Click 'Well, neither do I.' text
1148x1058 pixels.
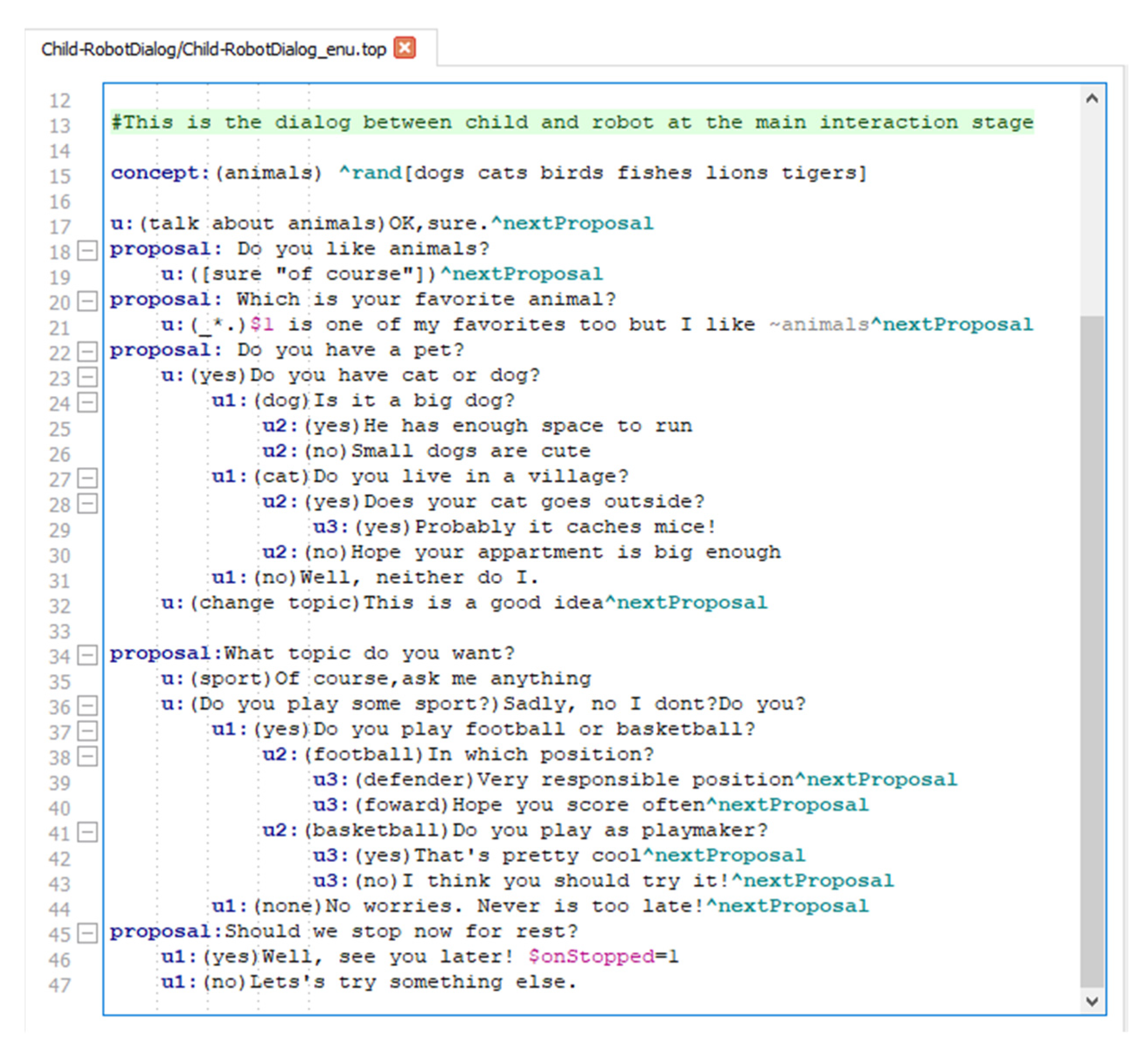click(420, 577)
